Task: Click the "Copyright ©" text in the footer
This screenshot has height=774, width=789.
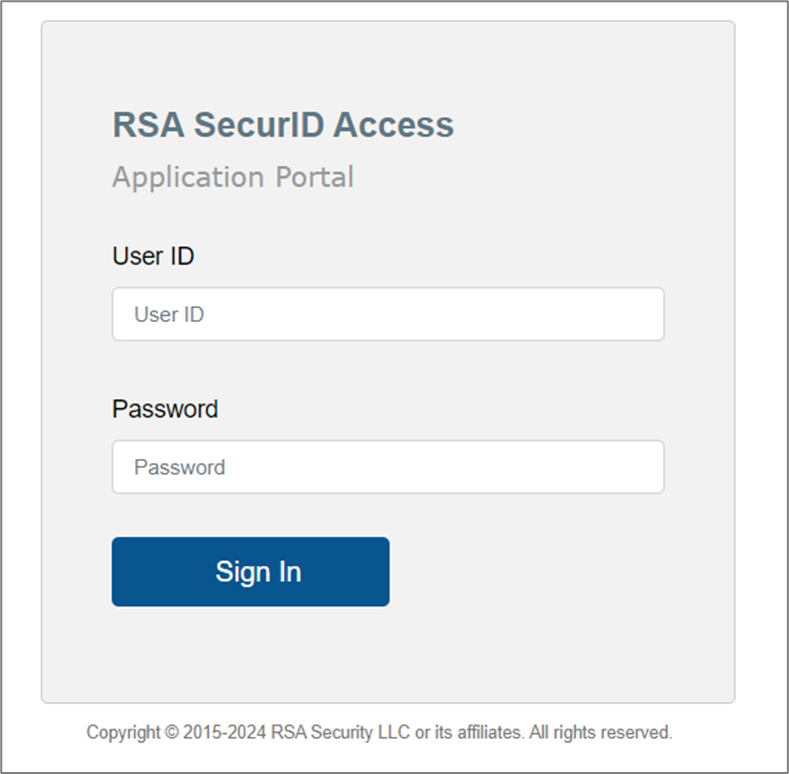Action: [x=131, y=732]
